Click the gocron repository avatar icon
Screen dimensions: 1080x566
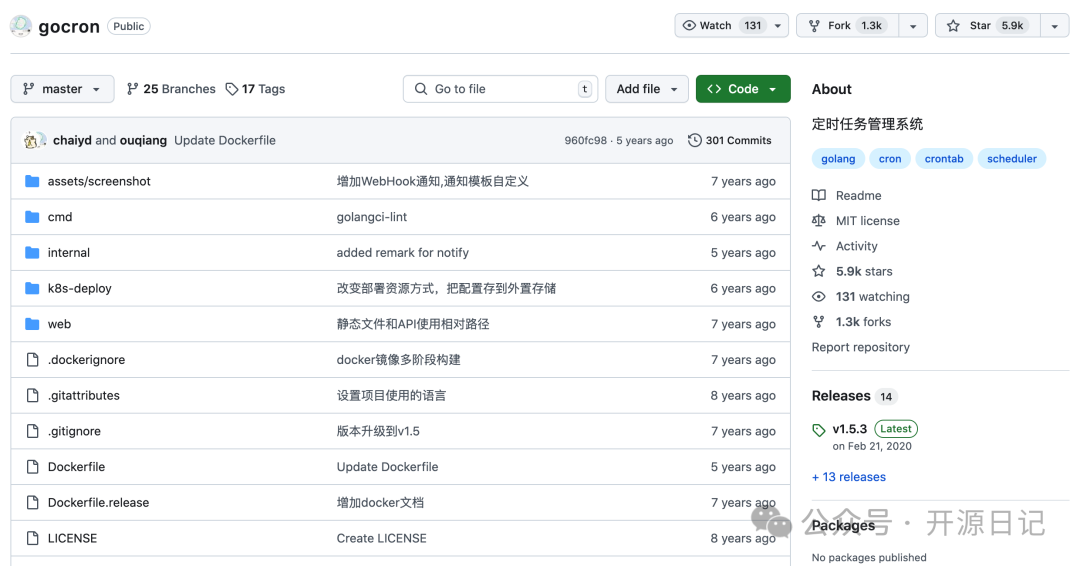click(21, 26)
